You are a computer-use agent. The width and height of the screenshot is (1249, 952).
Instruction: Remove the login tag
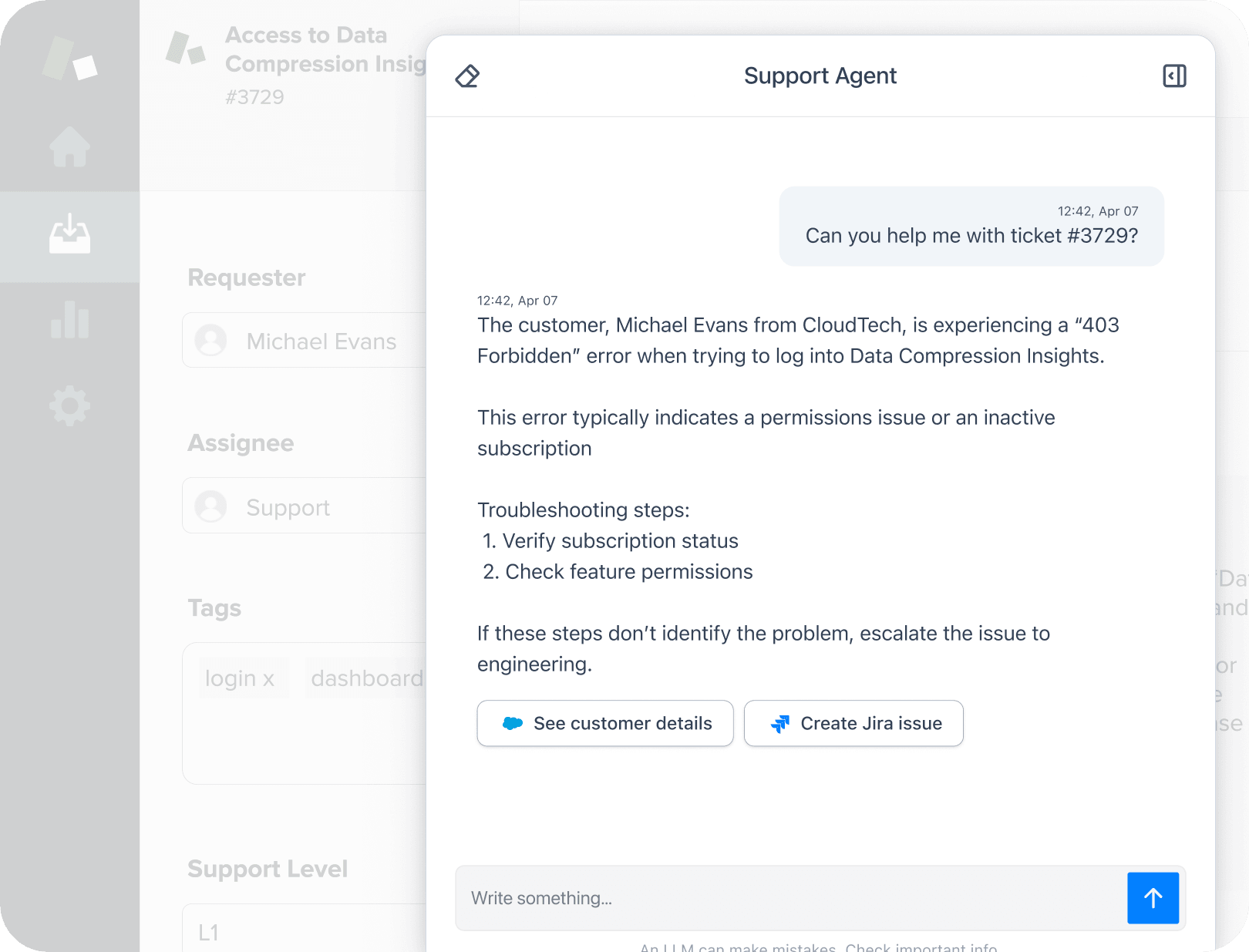(x=268, y=679)
